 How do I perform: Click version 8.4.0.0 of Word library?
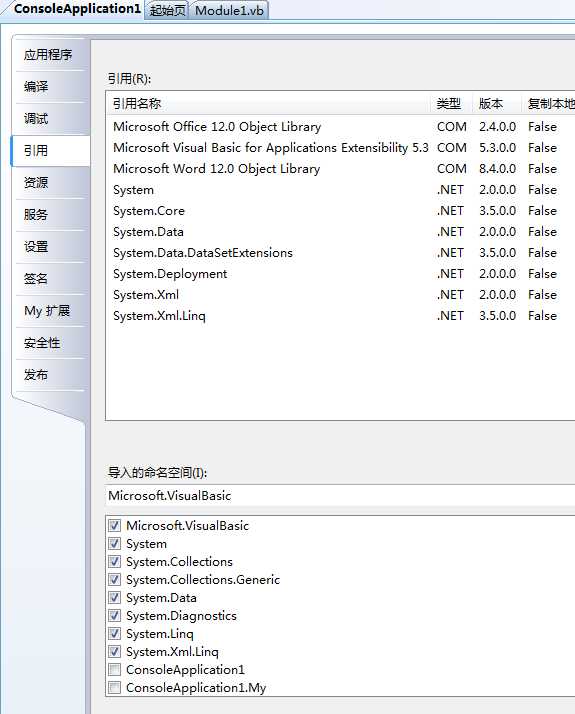497,168
